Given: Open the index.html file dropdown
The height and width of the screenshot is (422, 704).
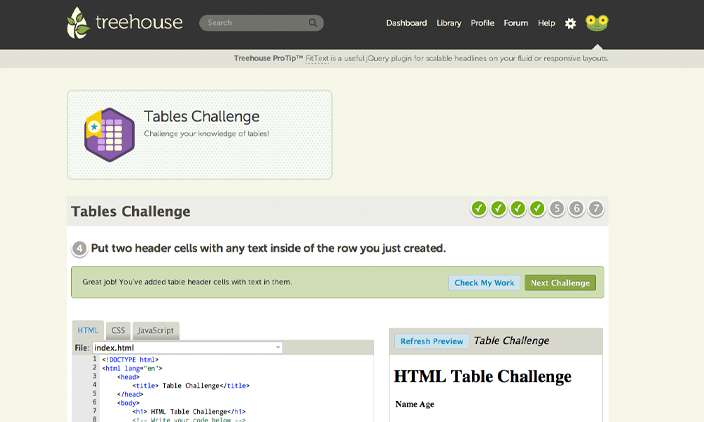Looking at the screenshot, I should pyautogui.click(x=278, y=348).
